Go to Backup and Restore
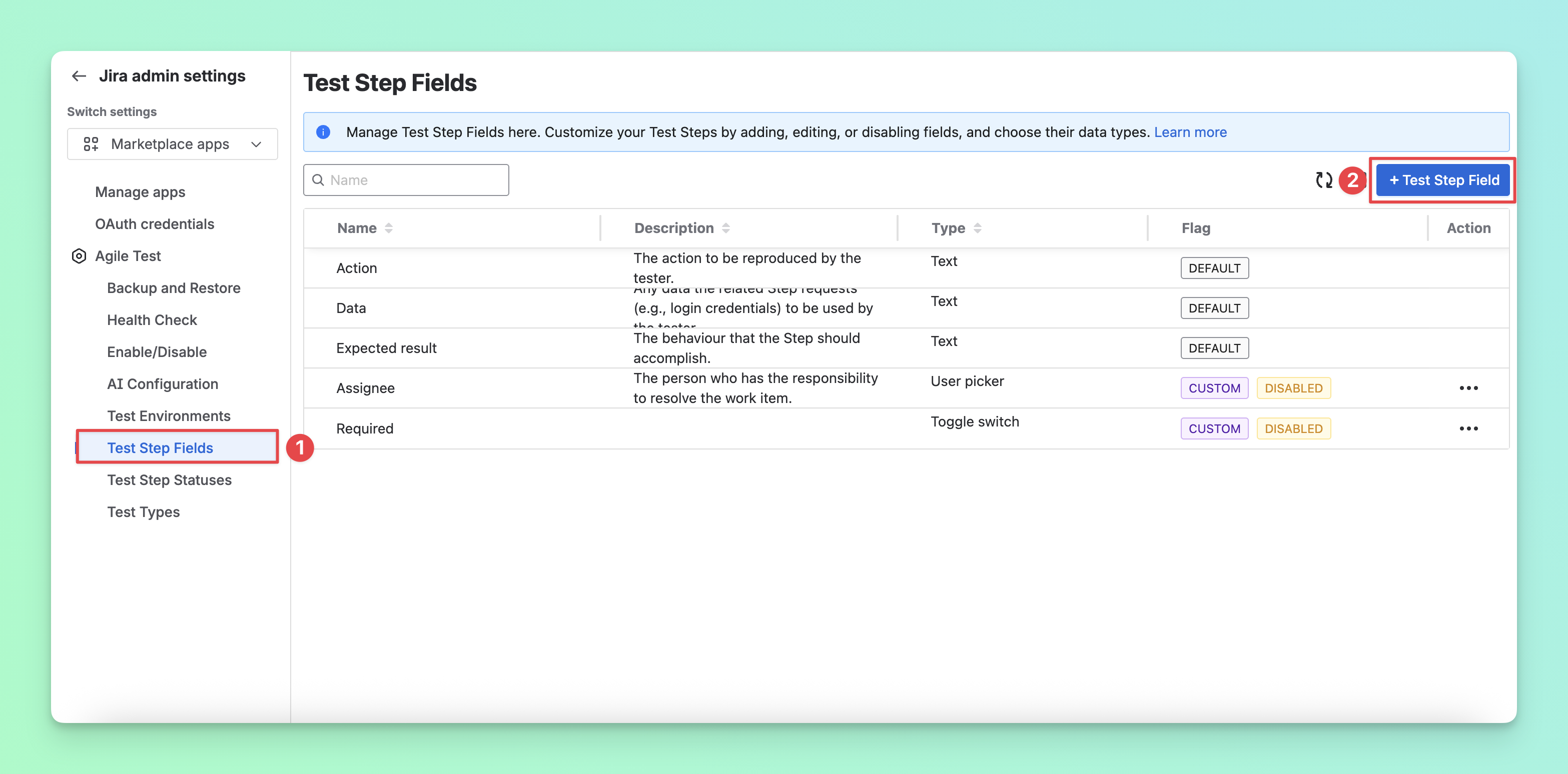 tap(174, 288)
